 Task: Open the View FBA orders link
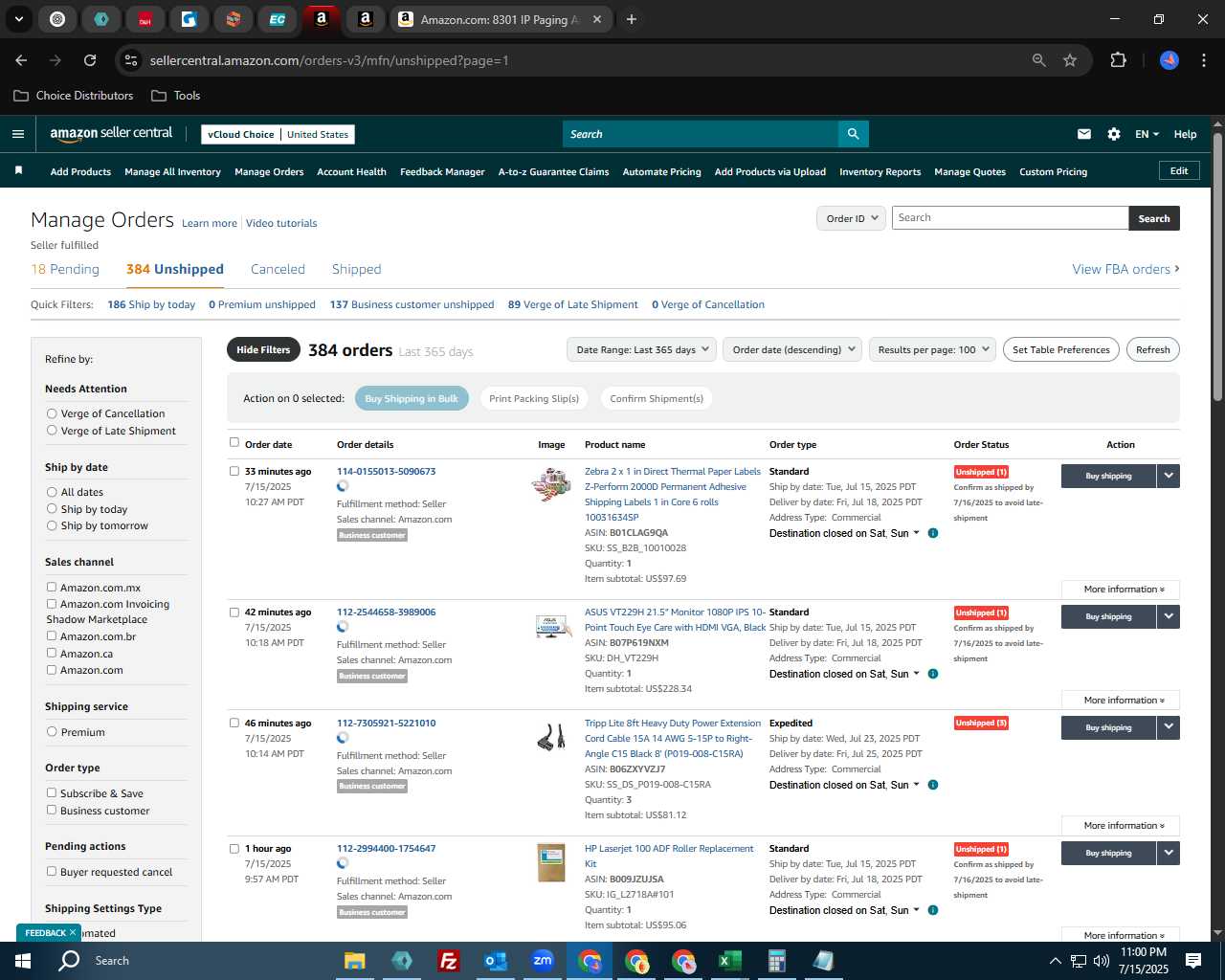(x=1125, y=269)
